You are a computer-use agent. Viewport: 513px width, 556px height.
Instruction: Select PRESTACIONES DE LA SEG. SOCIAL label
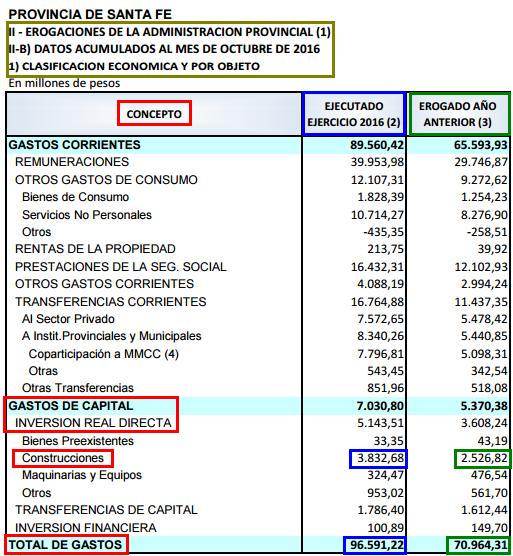click(x=121, y=266)
